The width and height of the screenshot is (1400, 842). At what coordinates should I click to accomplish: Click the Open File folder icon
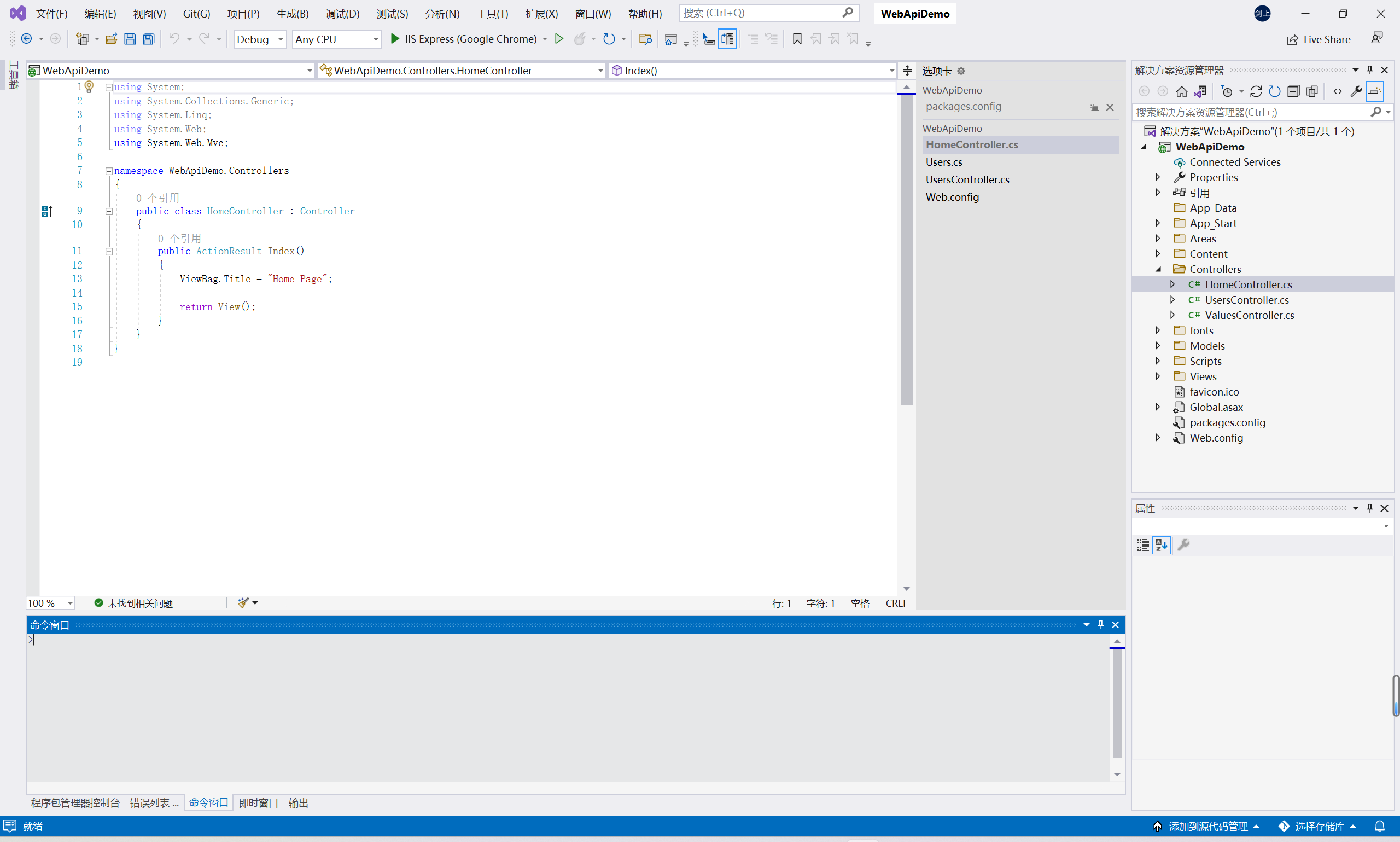pyautogui.click(x=111, y=39)
